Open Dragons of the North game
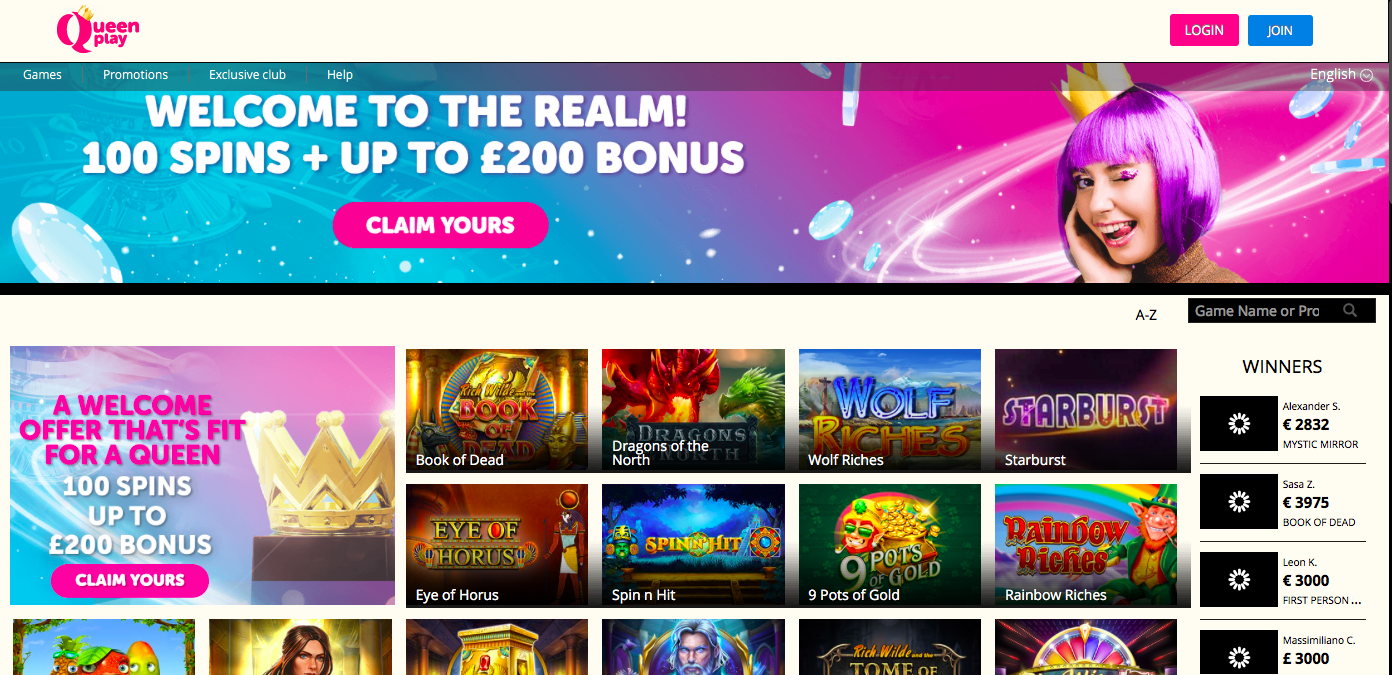Screen dimensions: 1392x675 point(693,410)
